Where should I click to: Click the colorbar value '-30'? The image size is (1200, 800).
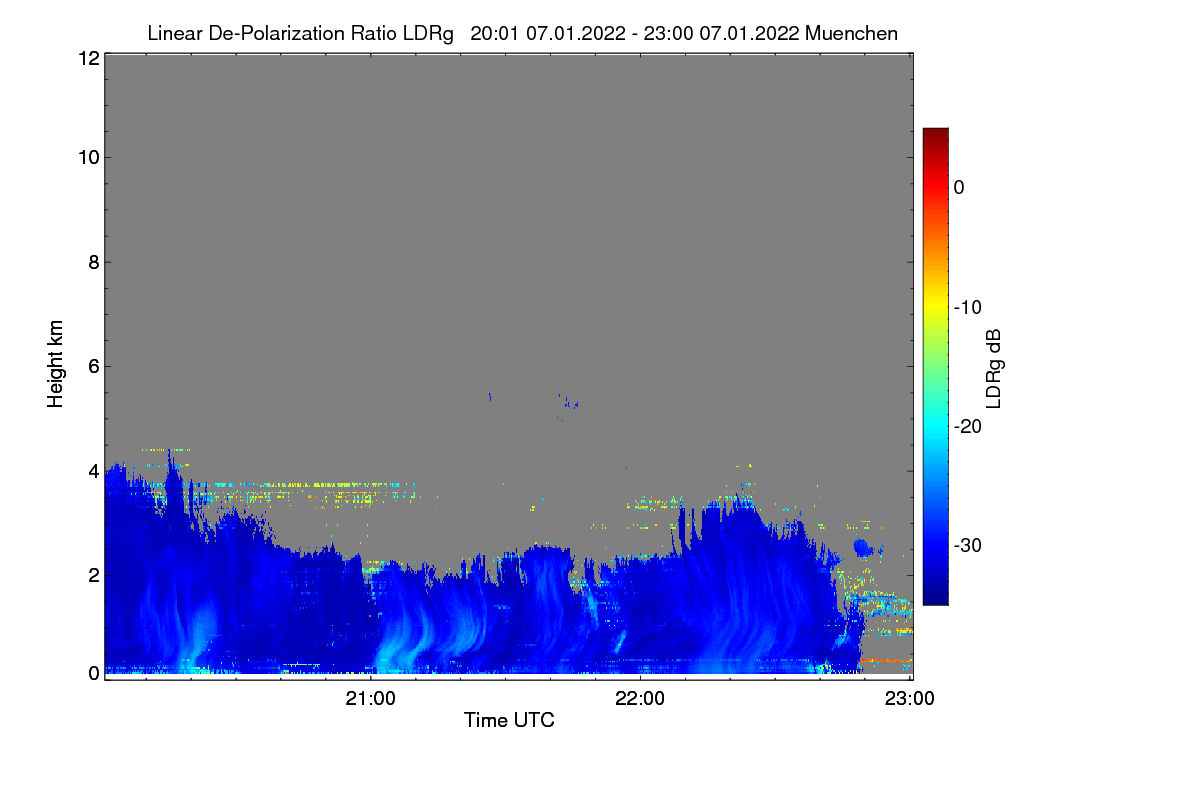(967, 546)
